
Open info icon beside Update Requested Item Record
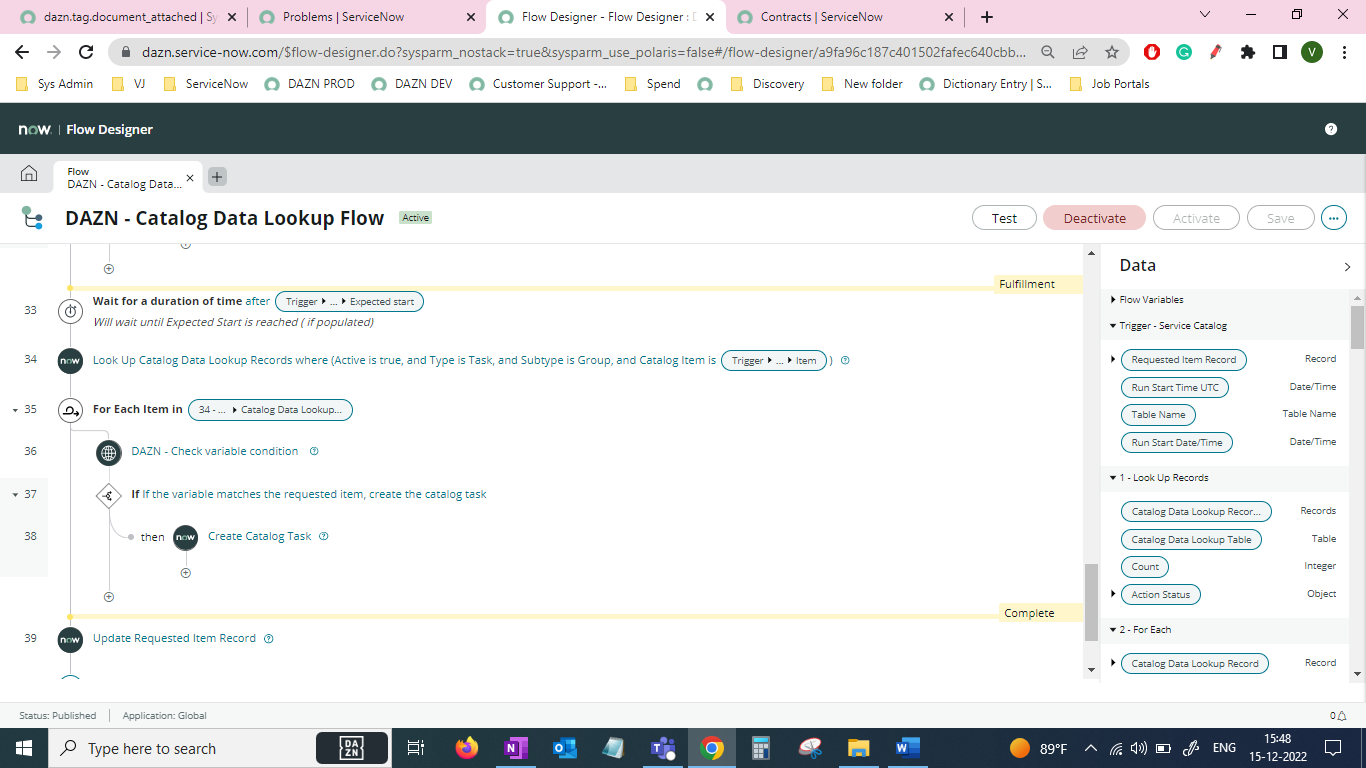coord(268,638)
